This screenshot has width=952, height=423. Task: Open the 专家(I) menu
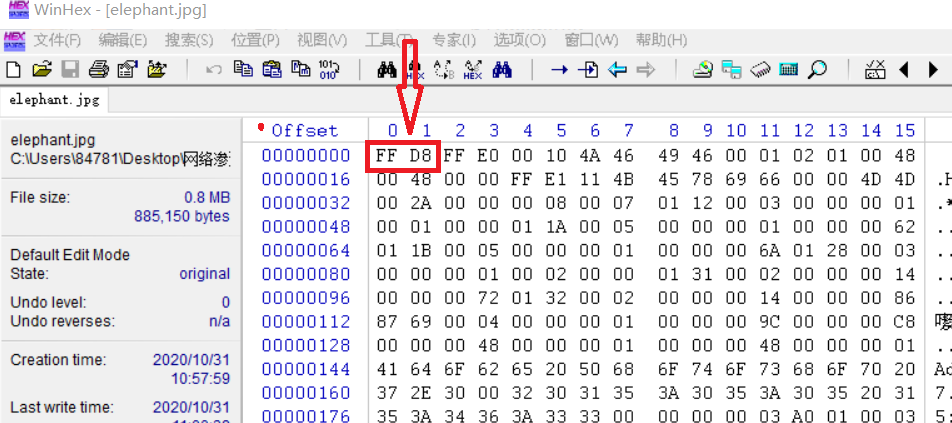click(454, 41)
